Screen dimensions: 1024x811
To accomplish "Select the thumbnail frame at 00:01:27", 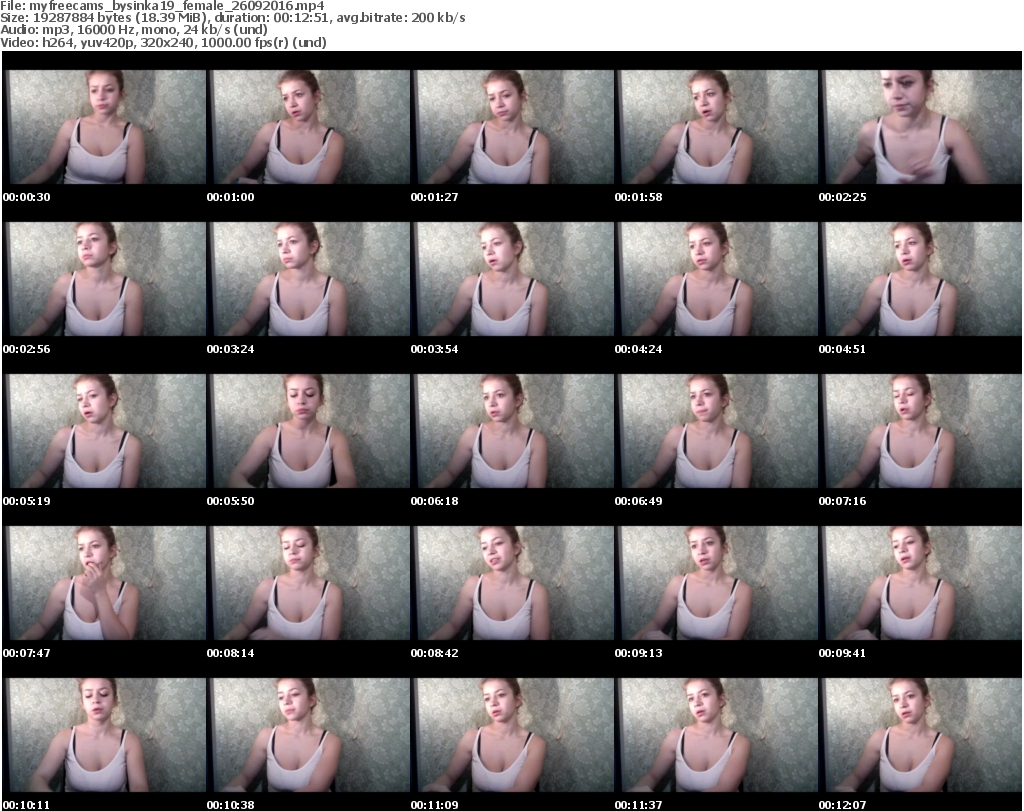I will tap(513, 127).
